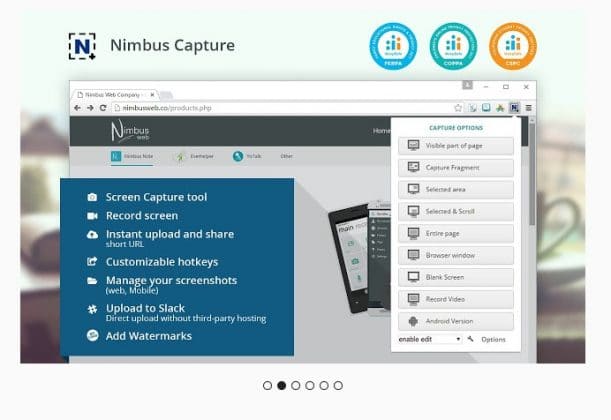Click the blue square extension icon in toolbar
The image size is (611, 420).
point(486,108)
